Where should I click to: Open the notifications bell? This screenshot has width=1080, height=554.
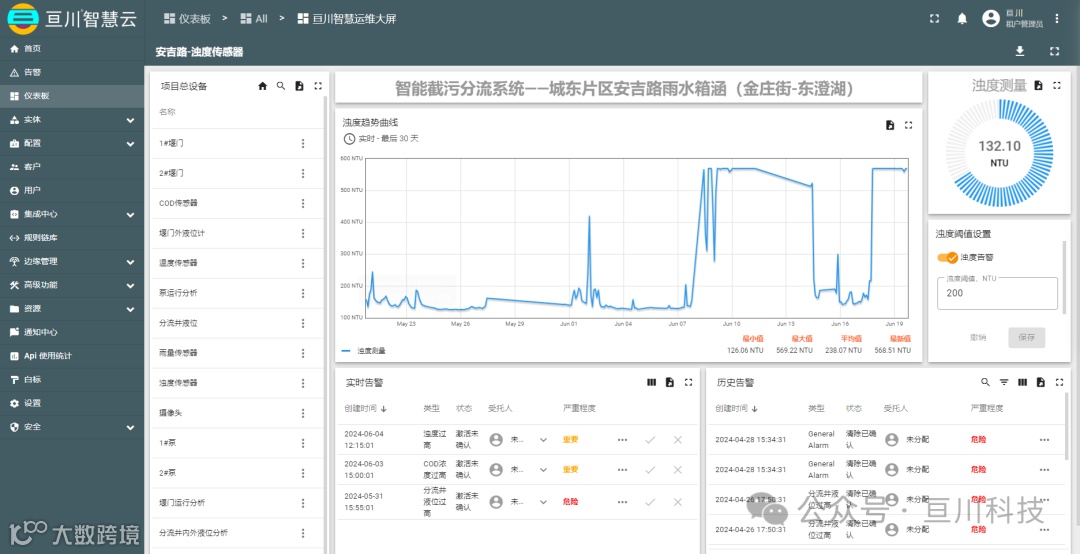962,19
